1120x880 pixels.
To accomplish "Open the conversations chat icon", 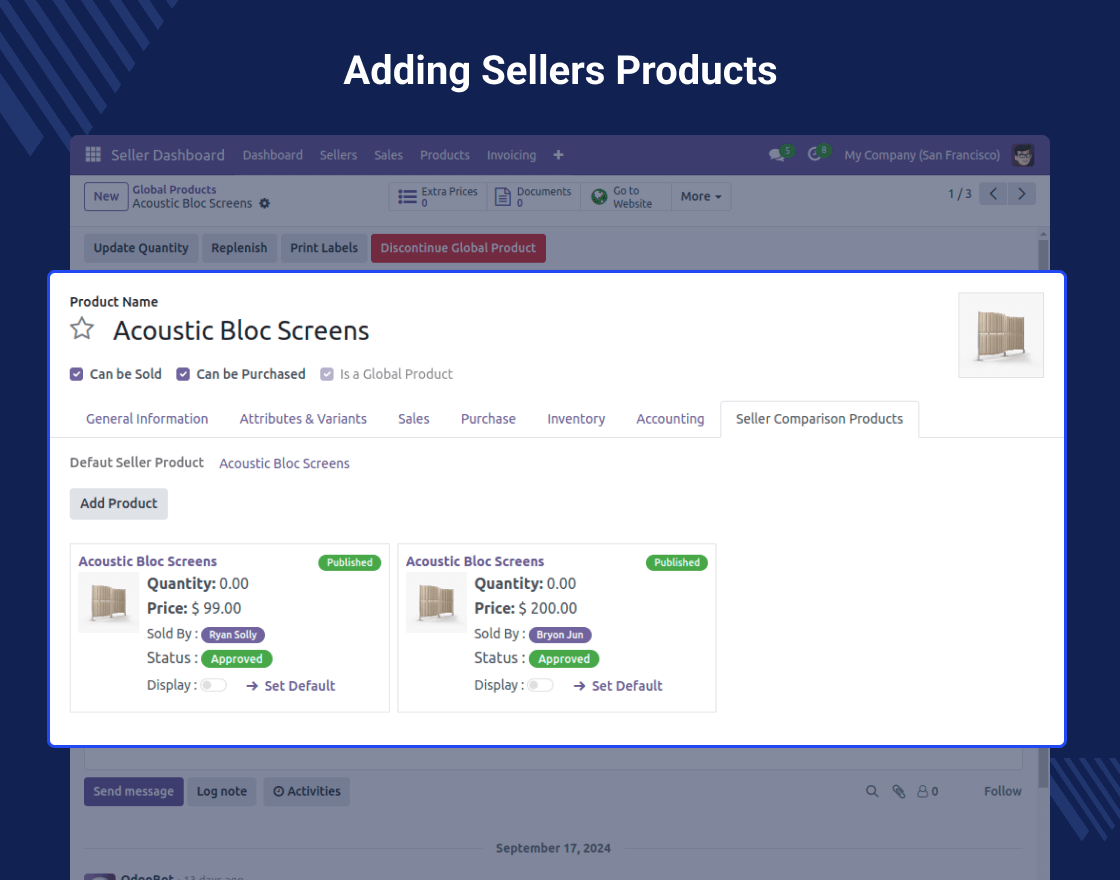I will (776, 155).
